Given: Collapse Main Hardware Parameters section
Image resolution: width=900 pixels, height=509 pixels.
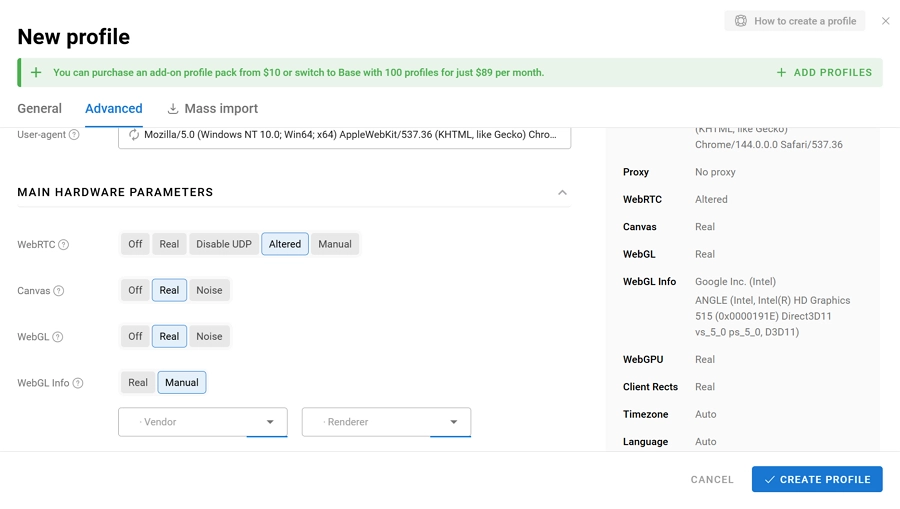Looking at the screenshot, I should coord(562,192).
